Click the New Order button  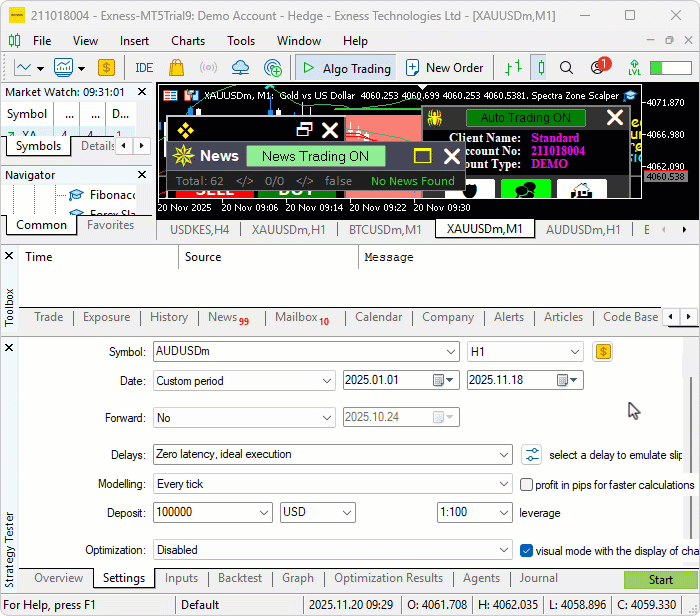pyautogui.click(x=445, y=68)
